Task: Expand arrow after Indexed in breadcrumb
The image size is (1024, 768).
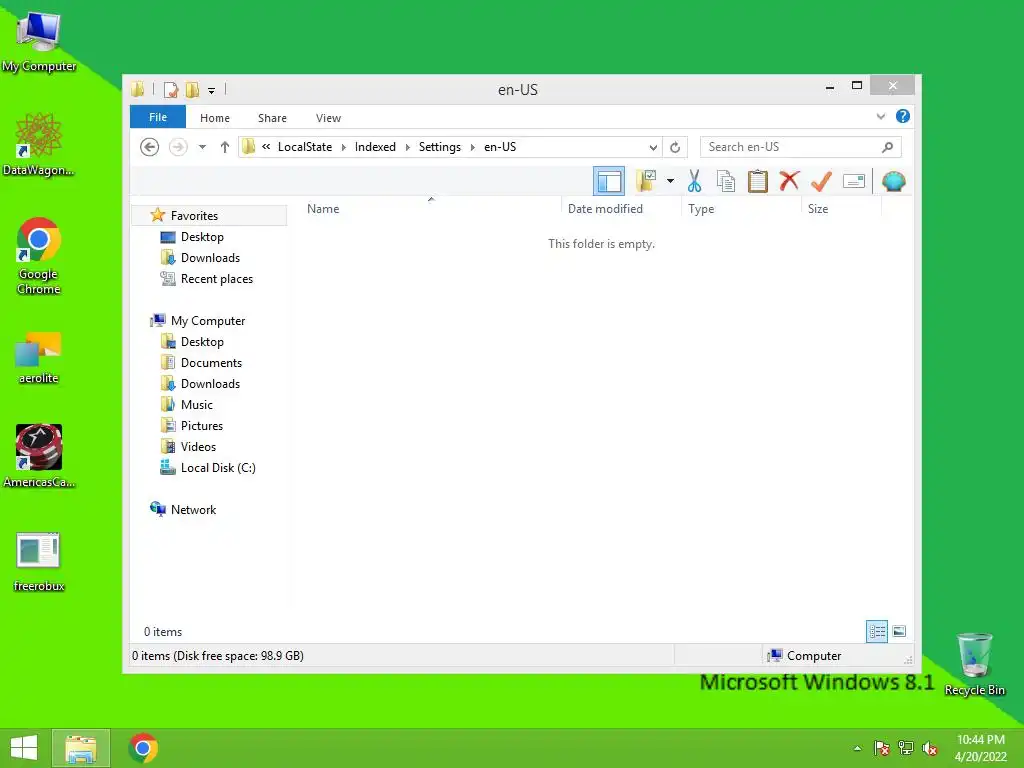Action: [408, 147]
